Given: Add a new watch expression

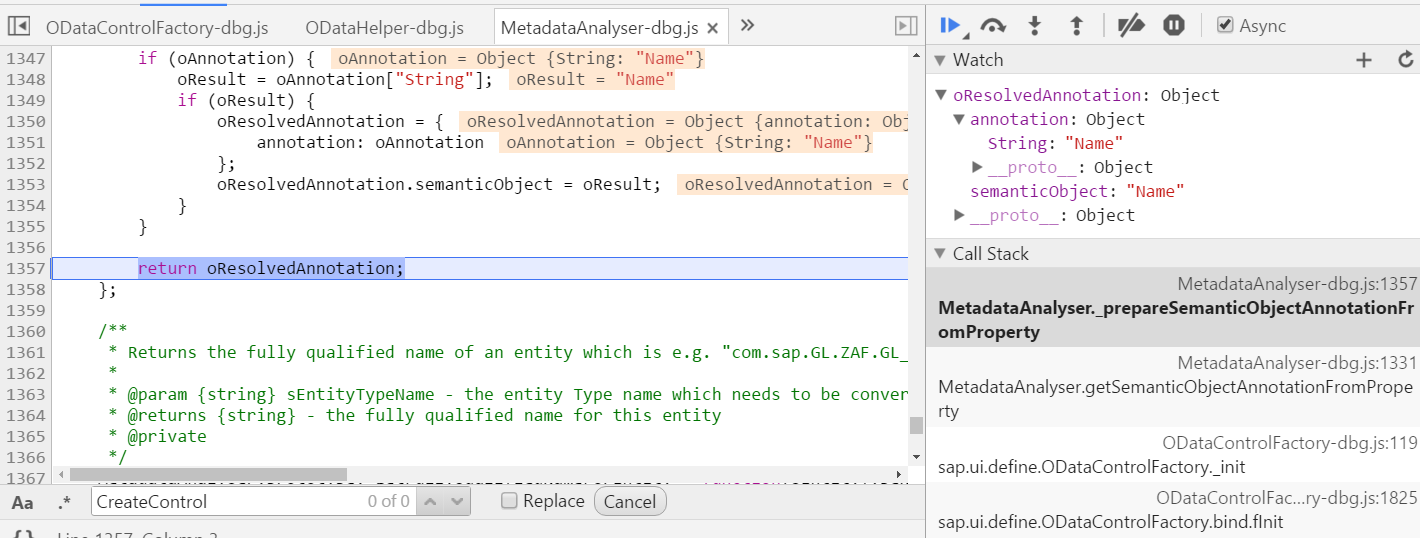Looking at the screenshot, I should tap(1364, 60).
